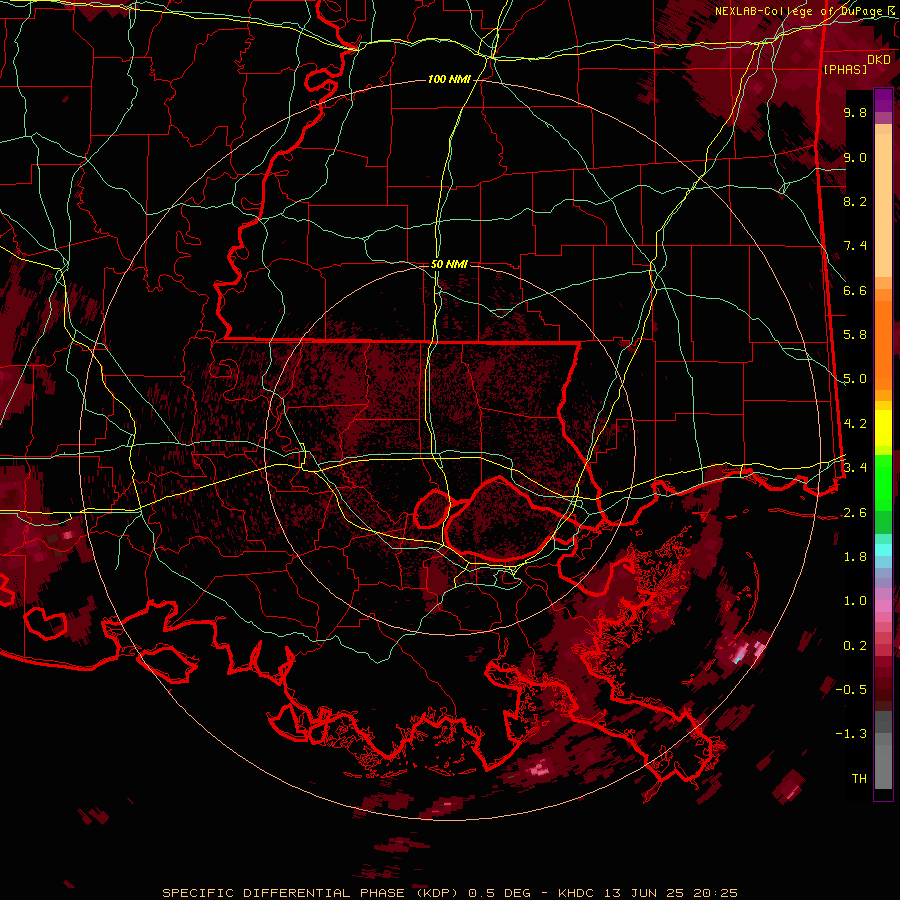This screenshot has height=900, width=900.
Task: Click the bright pink radar cell near southern coast
Action: [x=539, y=767]
